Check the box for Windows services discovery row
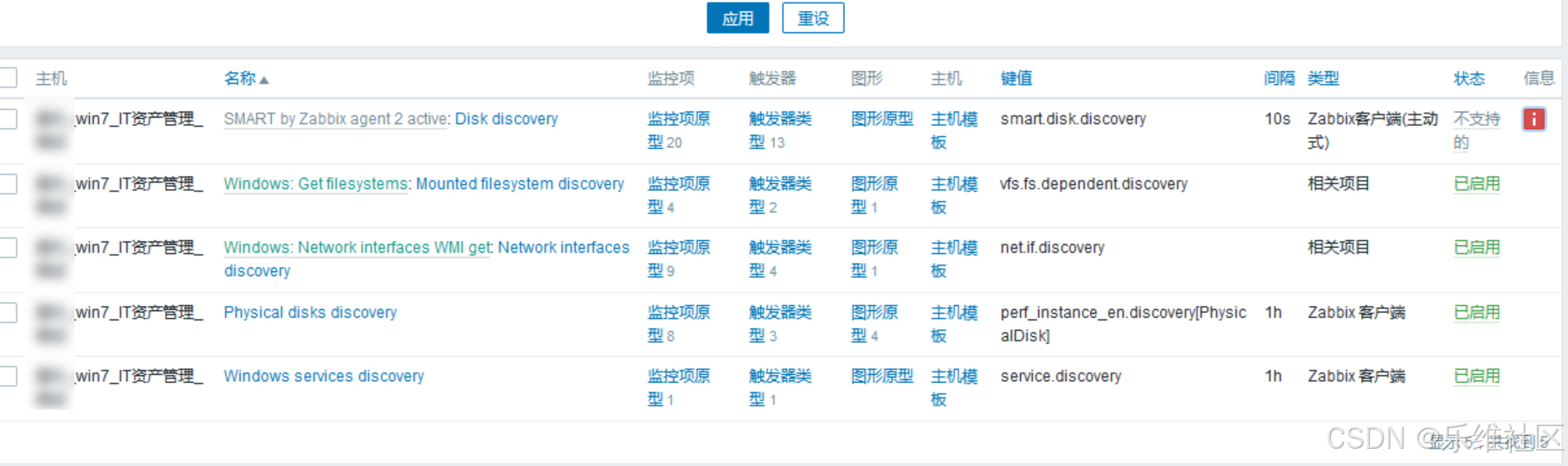The height and width of the screenshot is (466, 1568). point(9,376)
